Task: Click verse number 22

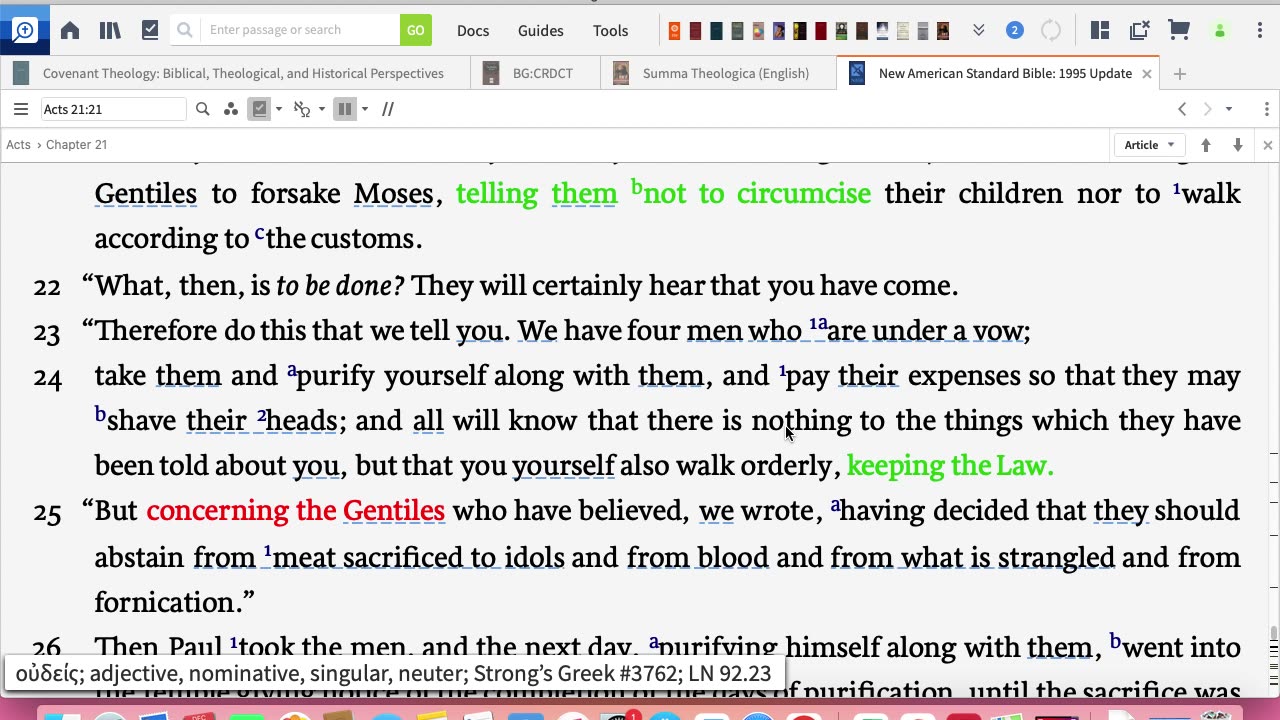Action: (47, 287)
